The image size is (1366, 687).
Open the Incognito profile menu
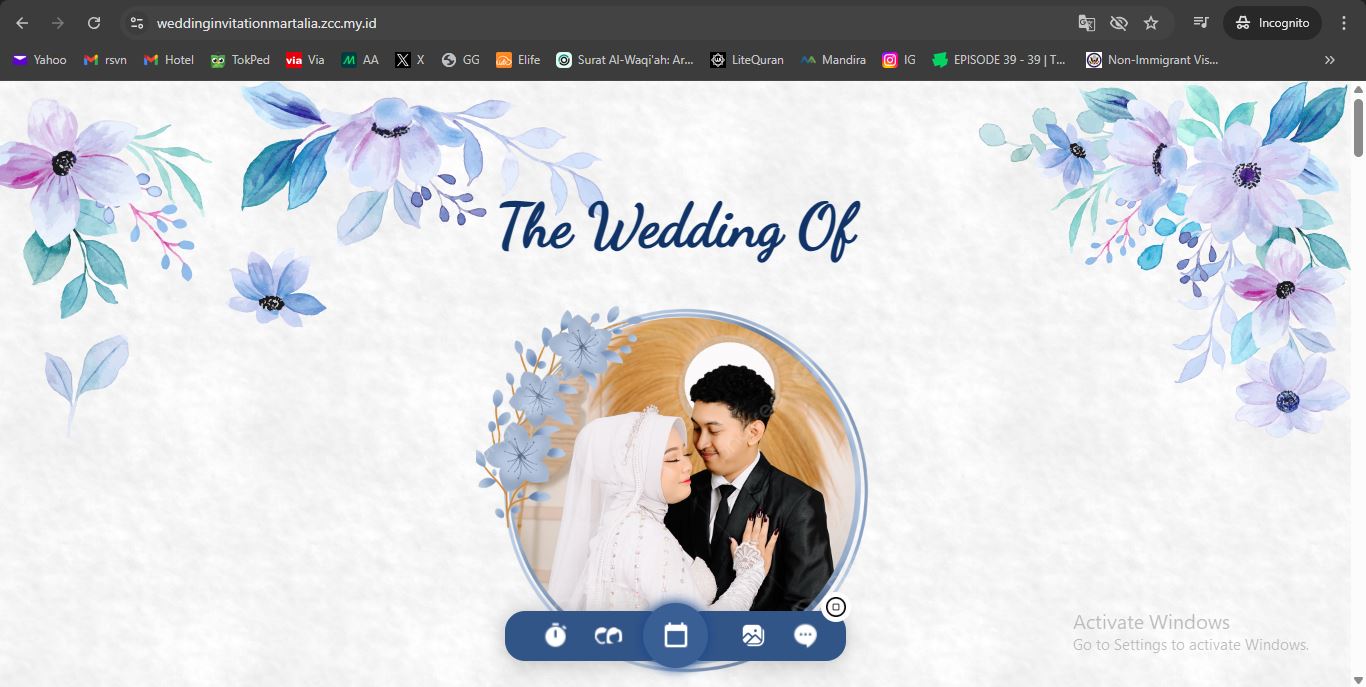tap(1272, 23)
